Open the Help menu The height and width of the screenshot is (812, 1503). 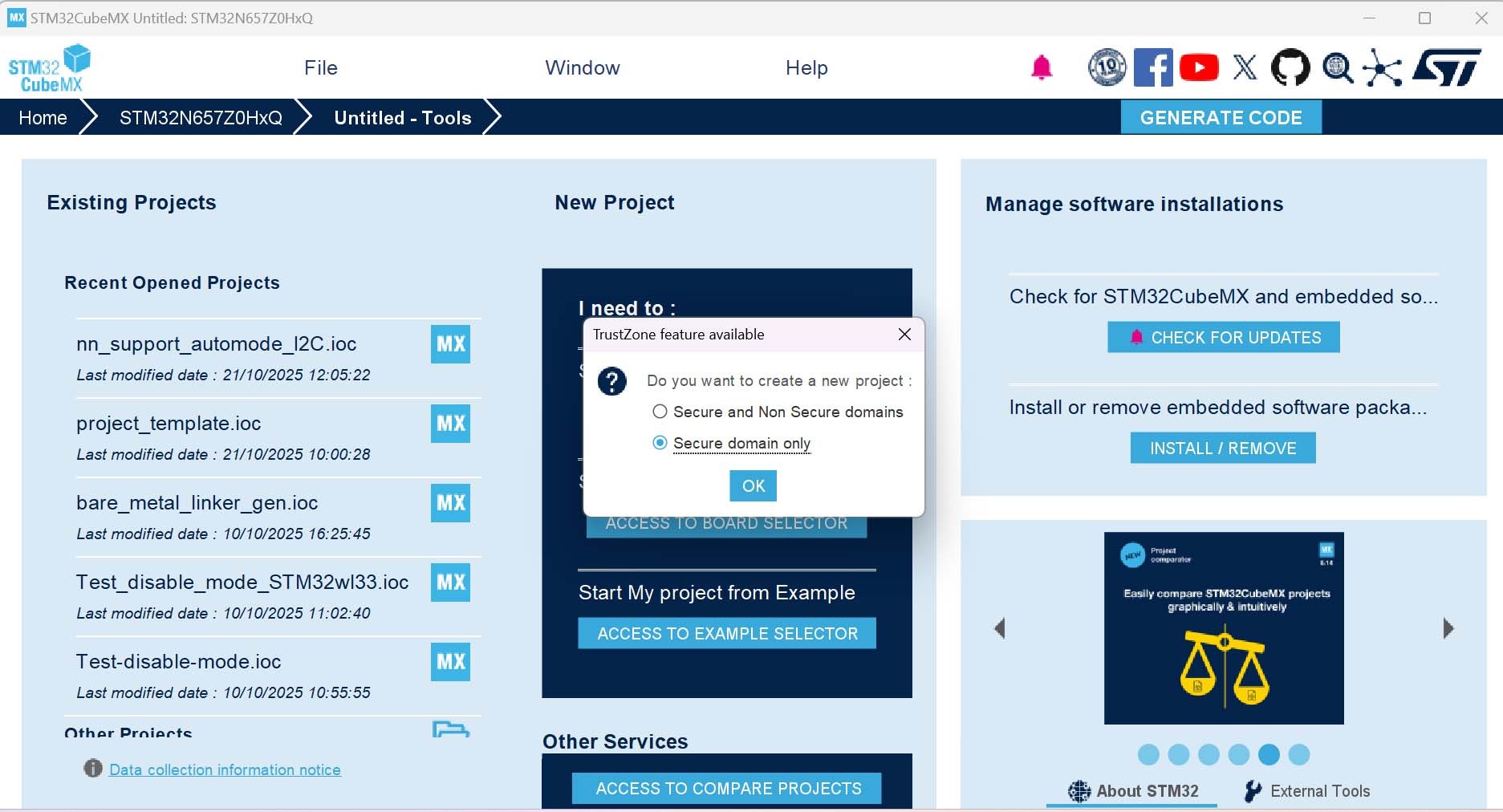(x=806, y=68)
